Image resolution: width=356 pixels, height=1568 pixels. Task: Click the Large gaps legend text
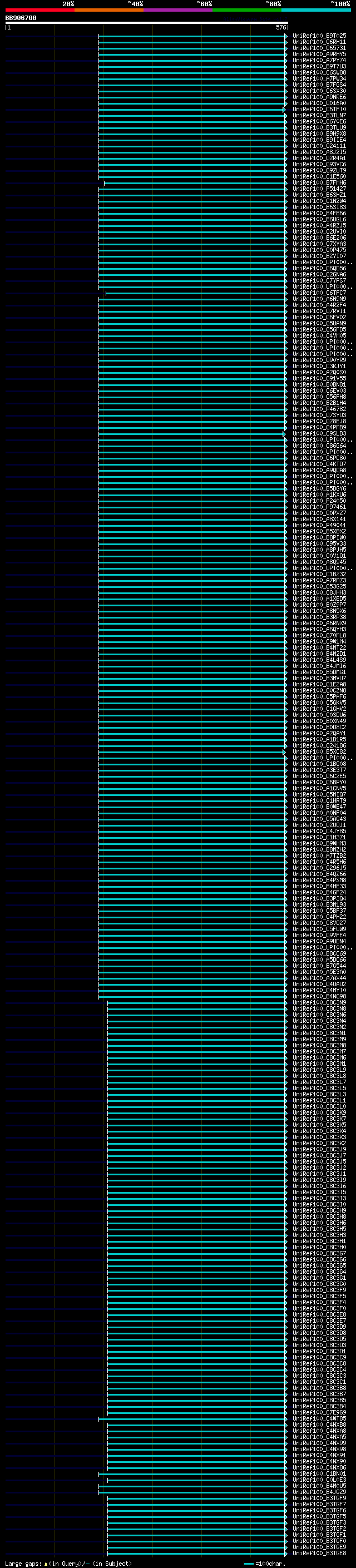coord(68,1563)
